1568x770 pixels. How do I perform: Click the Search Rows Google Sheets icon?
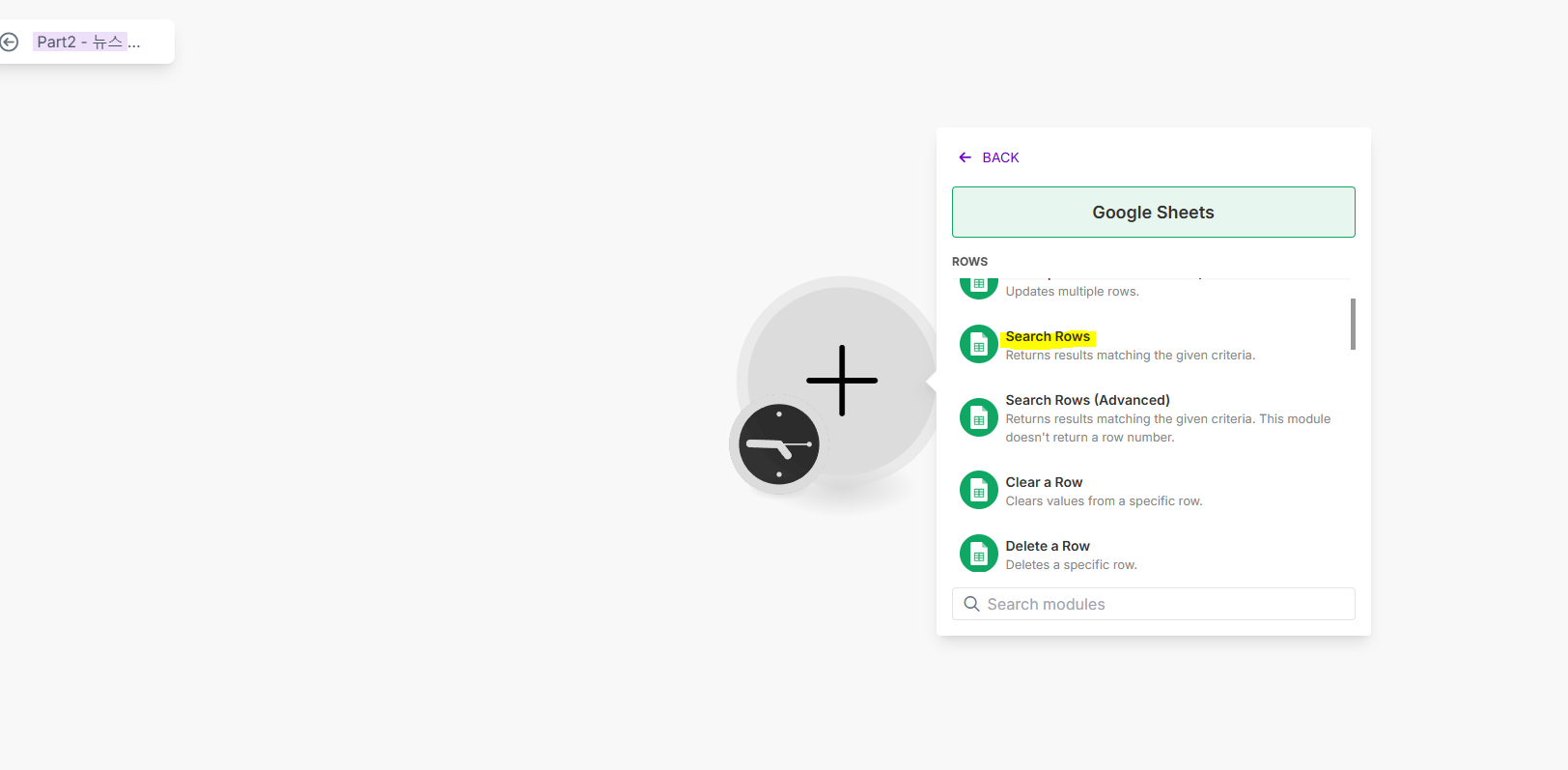(978, 345)
